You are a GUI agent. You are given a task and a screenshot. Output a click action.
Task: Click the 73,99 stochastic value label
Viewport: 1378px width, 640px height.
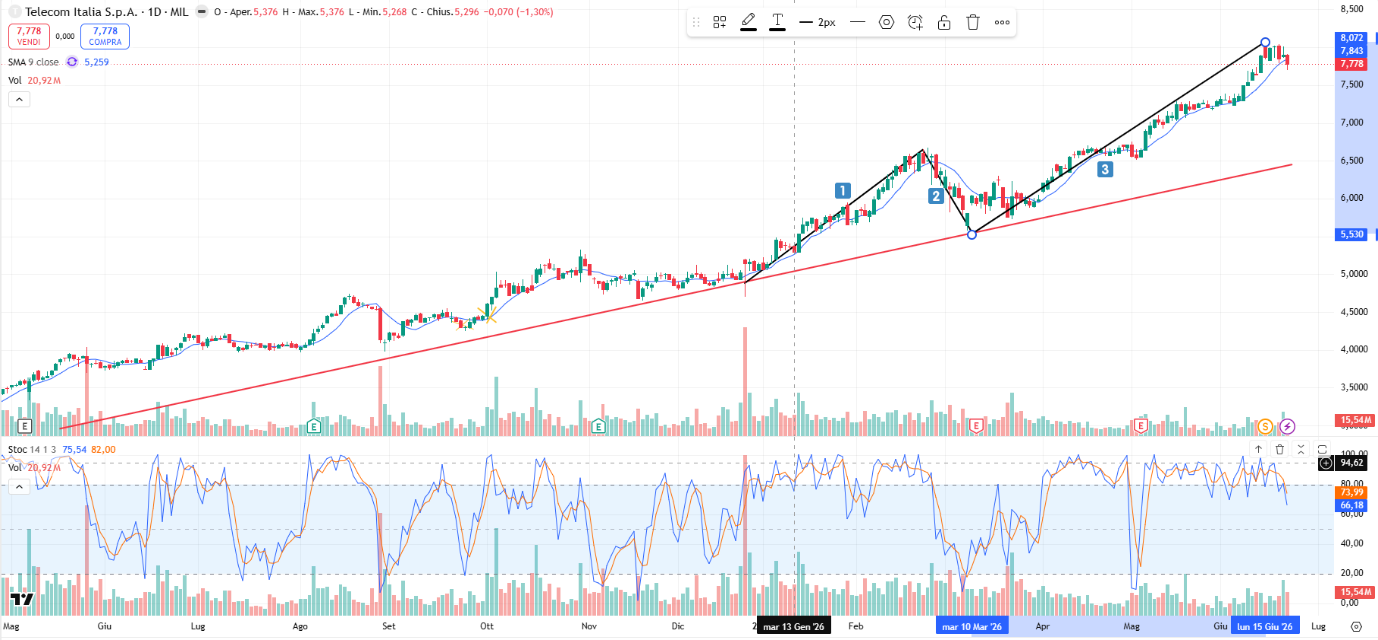pyautogui.click(x=1352, y=492)
